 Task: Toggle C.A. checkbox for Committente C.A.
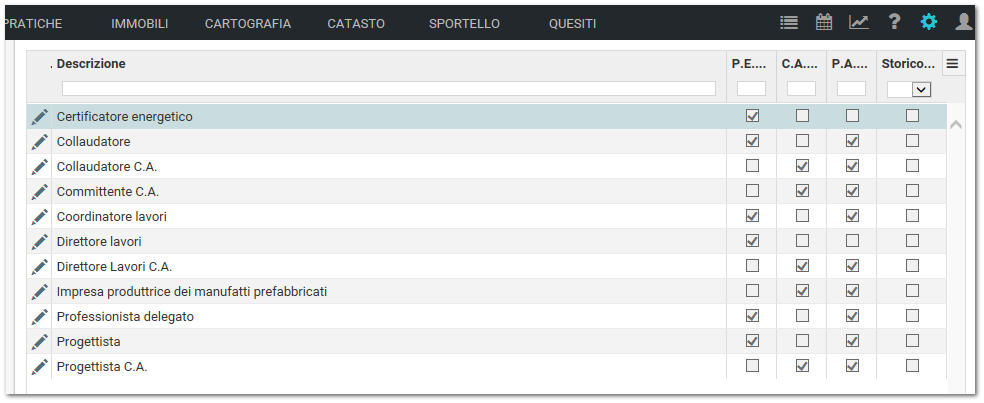point(802,190)
